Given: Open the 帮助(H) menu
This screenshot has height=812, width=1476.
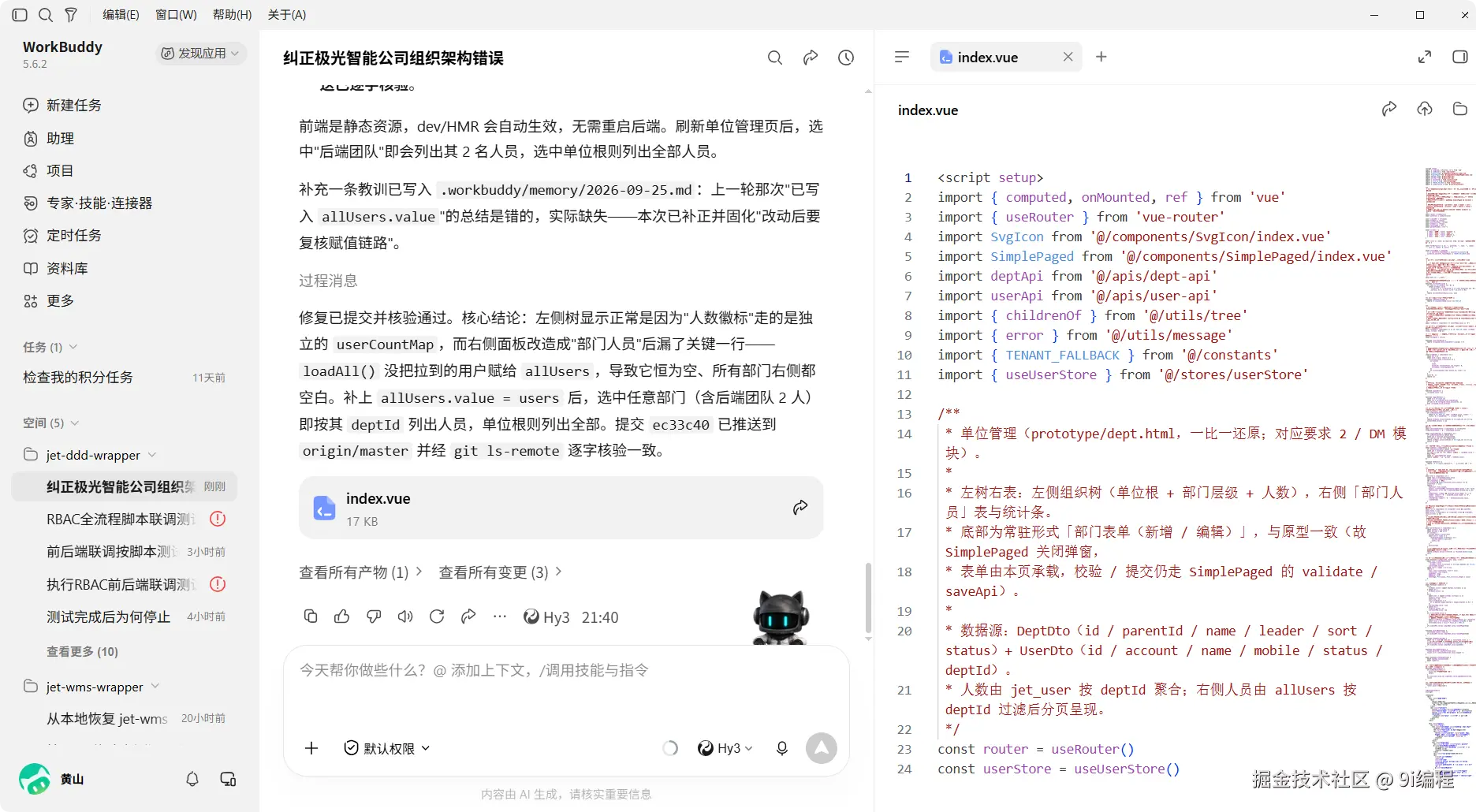Looking at the screenshot, I should [233, 15].
